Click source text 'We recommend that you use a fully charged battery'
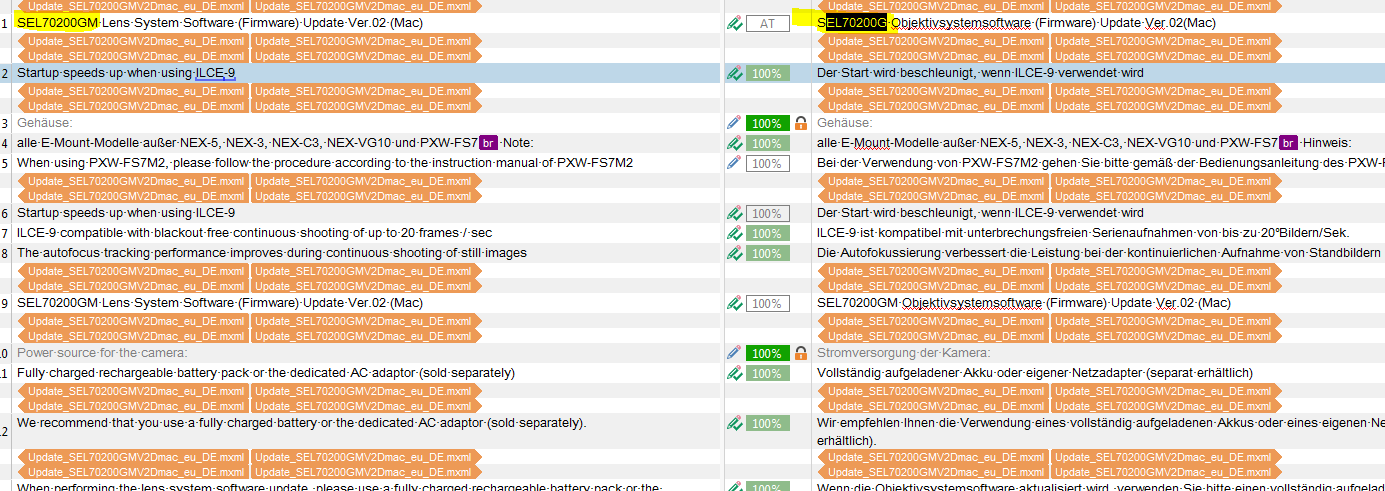The height and width of the screenshot is (491, 1385). pyautogui.click(x=166, y=423)
